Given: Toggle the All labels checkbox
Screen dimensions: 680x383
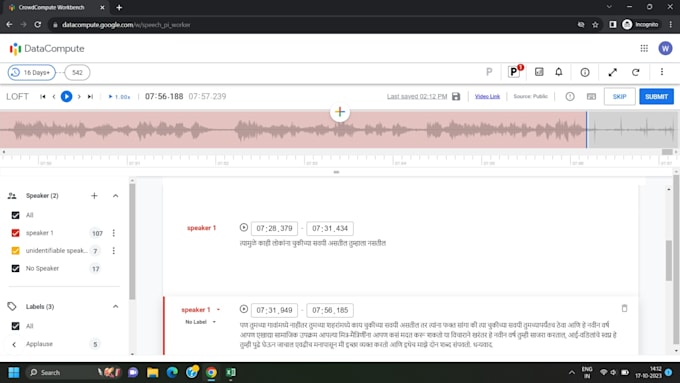Looking at the screenshot, I should (16, 326).
